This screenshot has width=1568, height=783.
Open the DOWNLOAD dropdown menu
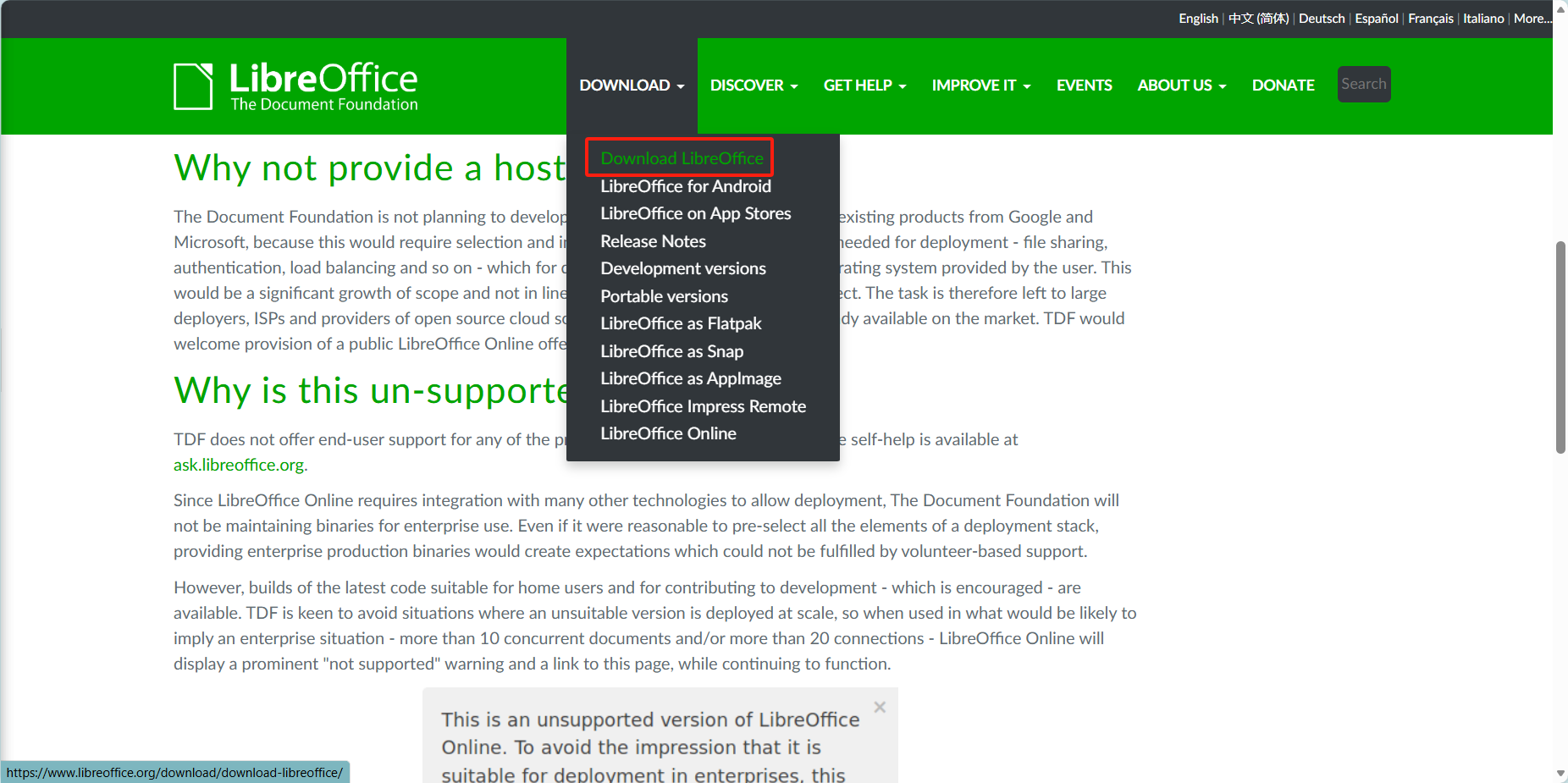[632, 85]
